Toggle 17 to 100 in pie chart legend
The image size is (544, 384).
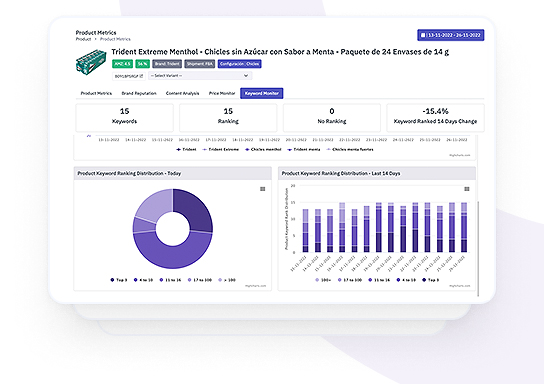coord(200,280)
